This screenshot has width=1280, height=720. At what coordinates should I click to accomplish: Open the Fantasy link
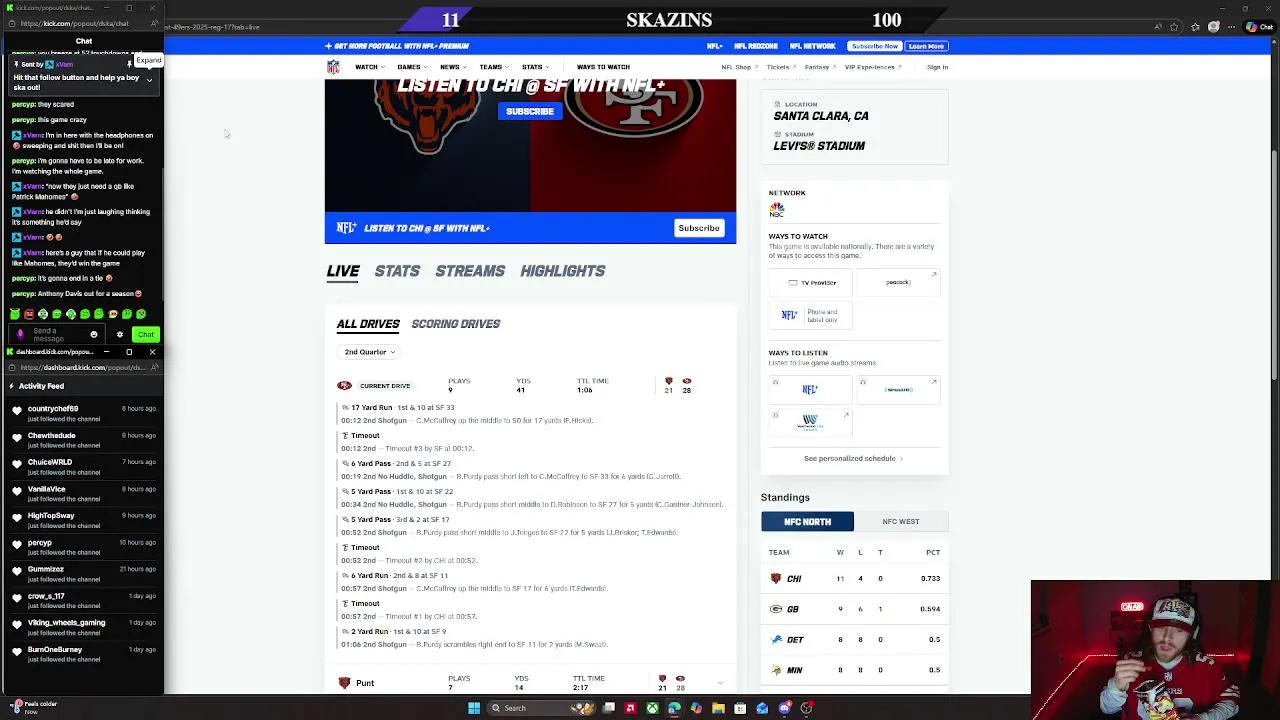click(819, 67)
